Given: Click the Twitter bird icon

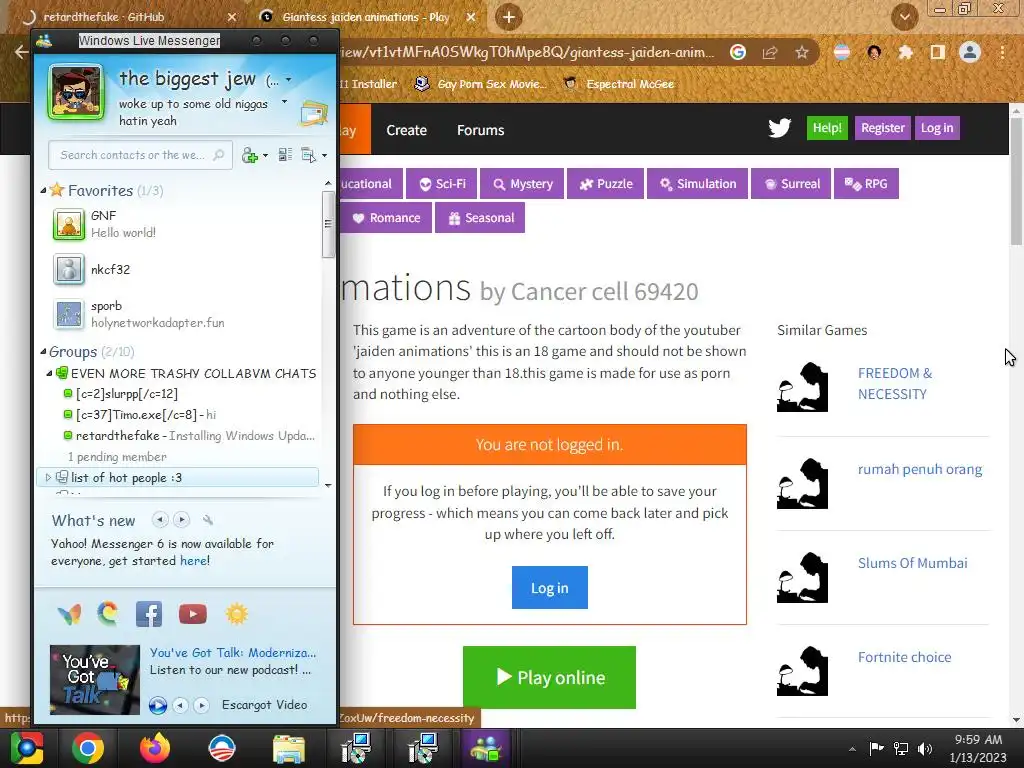Looking at the screenshot, I should tap(779, 128).
